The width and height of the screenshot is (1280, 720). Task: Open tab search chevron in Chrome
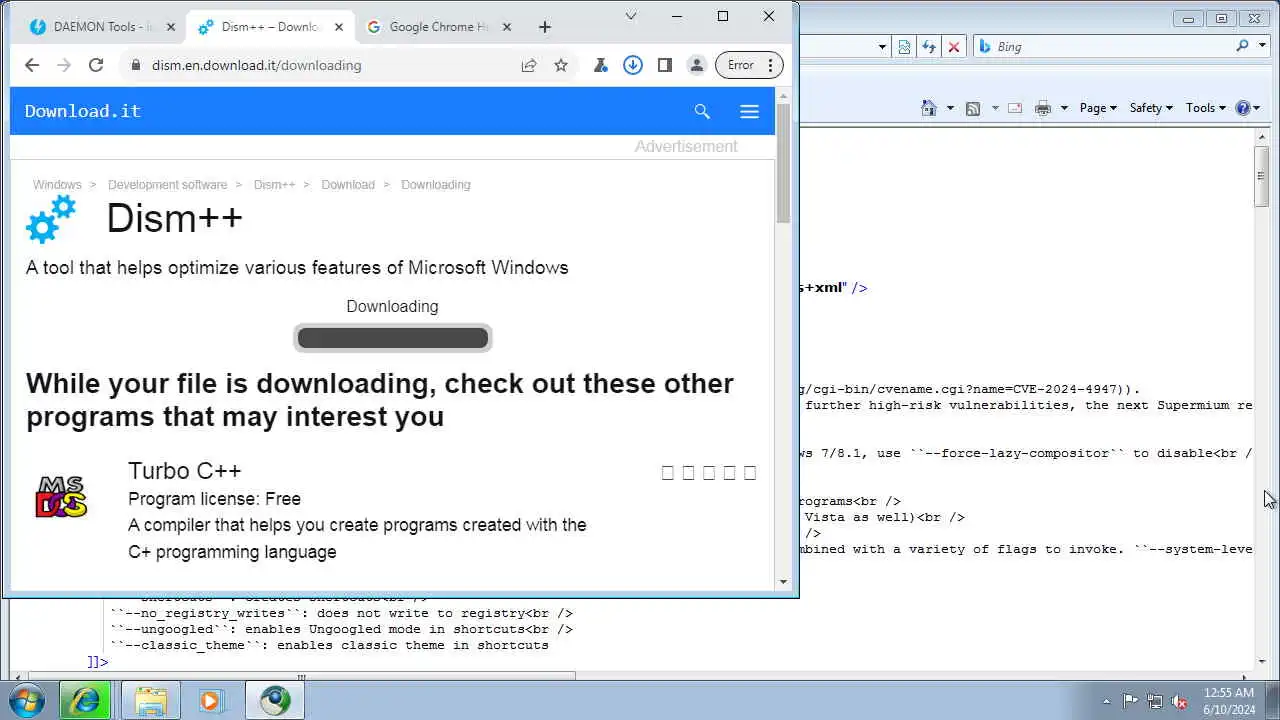631,16
